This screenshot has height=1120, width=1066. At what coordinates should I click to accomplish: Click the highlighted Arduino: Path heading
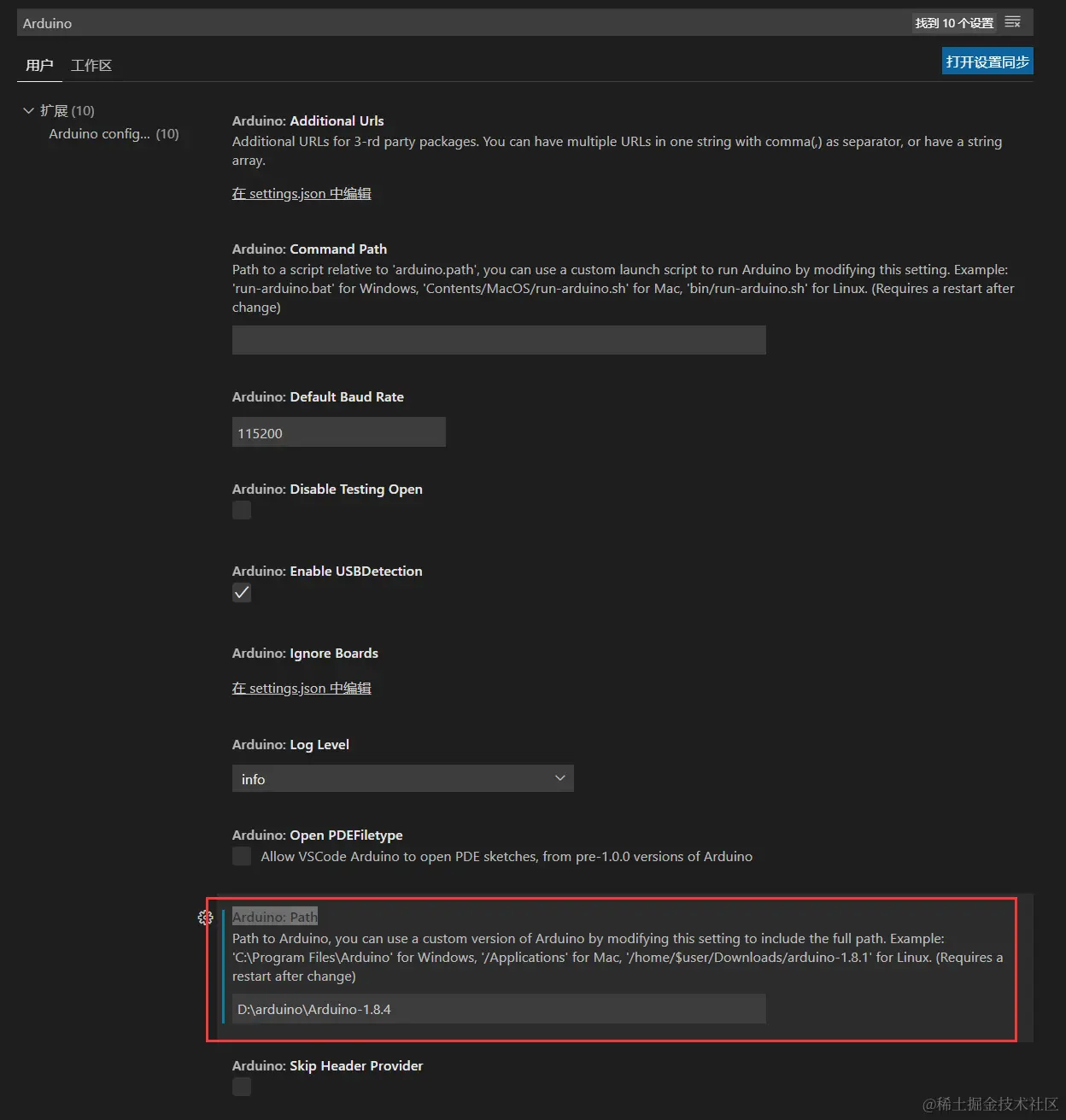coord(275,917)
